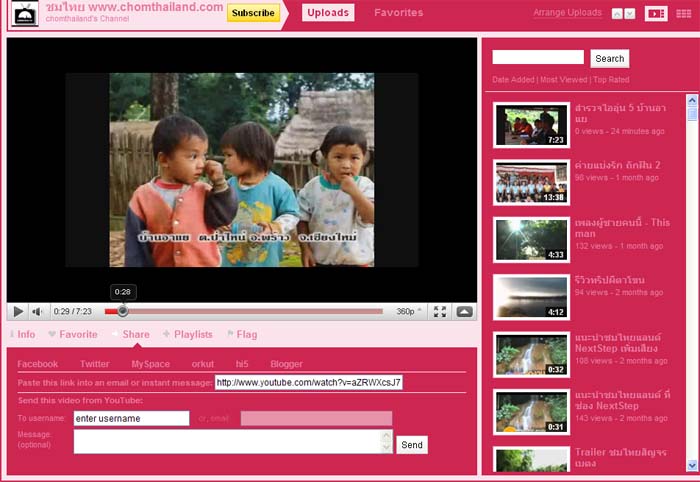The width and height of the screenshot is (700, 482).
Task: Enter fullscreen mode using the expand icon
Action: pos(440,312)
